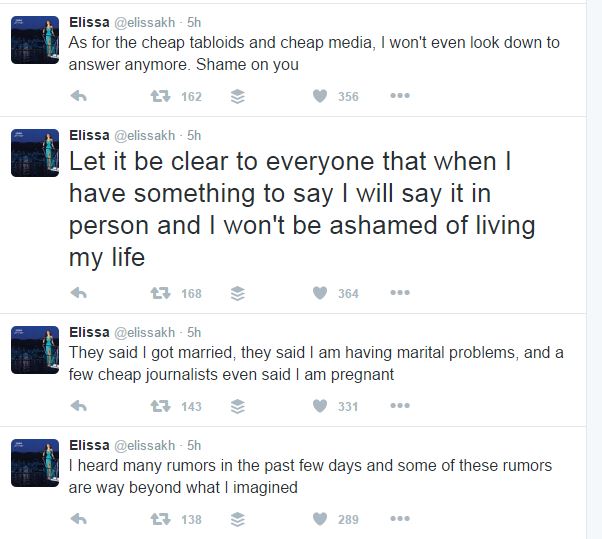Reply to the 'They said I got married' tweet

coord(79,406)
